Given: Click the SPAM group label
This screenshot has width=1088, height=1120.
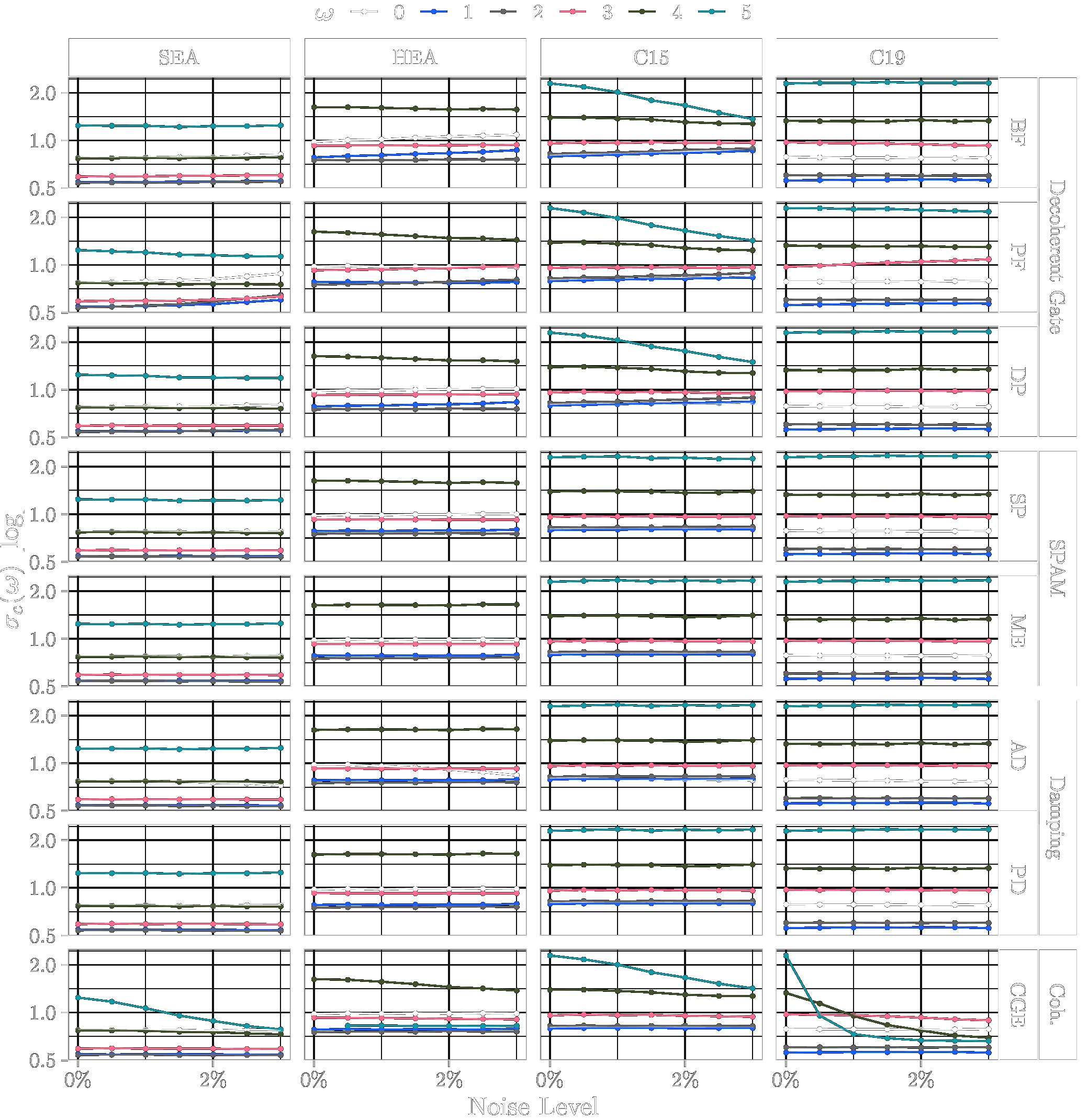Looking at the screenshot, I should pos(1057,569).
